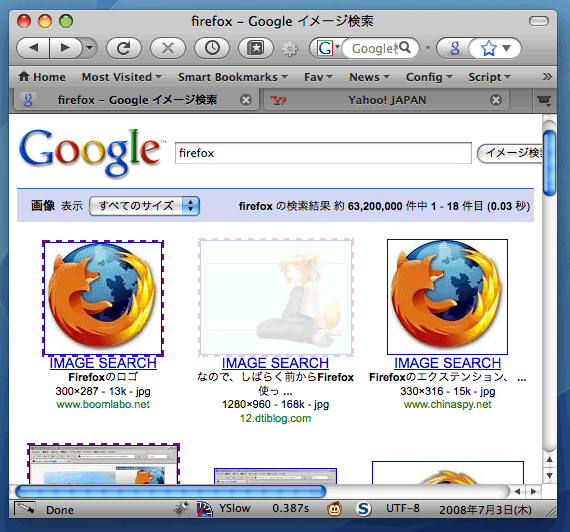Open Greasemonkey via the monkey icon
Image resolution: width=570 pixels, height=532 pixels.
pyautogui.click(x=334, y=509)
